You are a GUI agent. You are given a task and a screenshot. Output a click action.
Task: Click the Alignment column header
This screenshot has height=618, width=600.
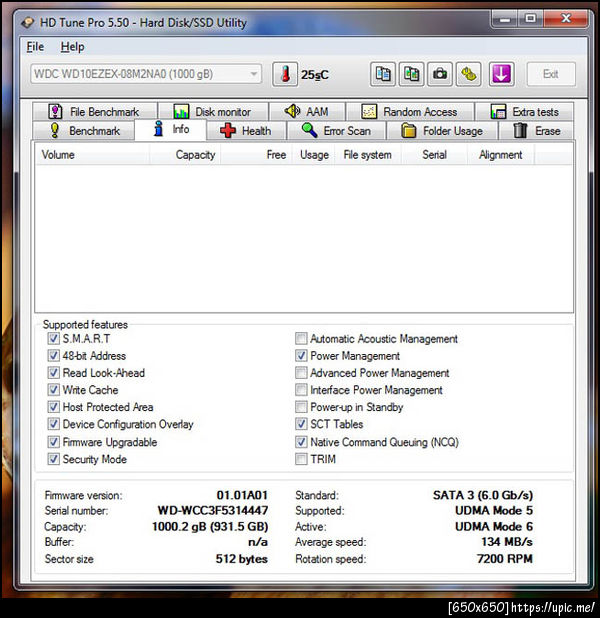click(x=501, y=154)
